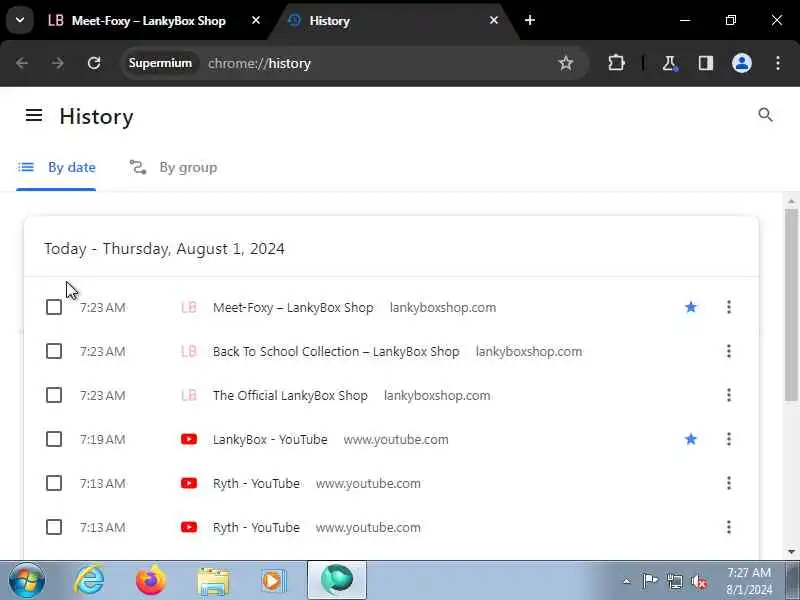Screen dimensions: 800x600
Task: Open the Extensions puzzle icon
Action: 616,63
